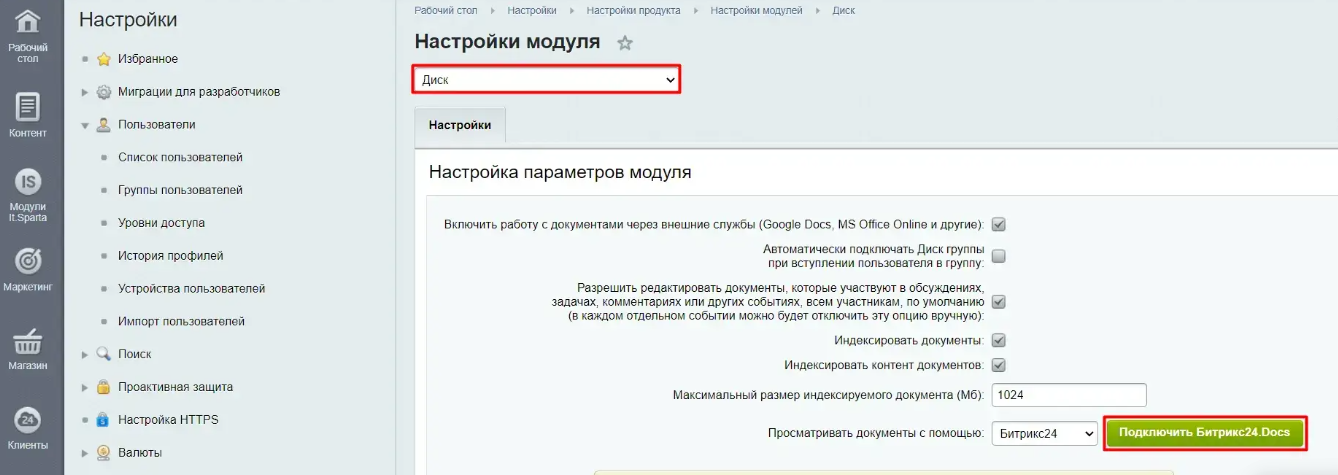Collapse the Пользователи tree section

click(85, 126)
